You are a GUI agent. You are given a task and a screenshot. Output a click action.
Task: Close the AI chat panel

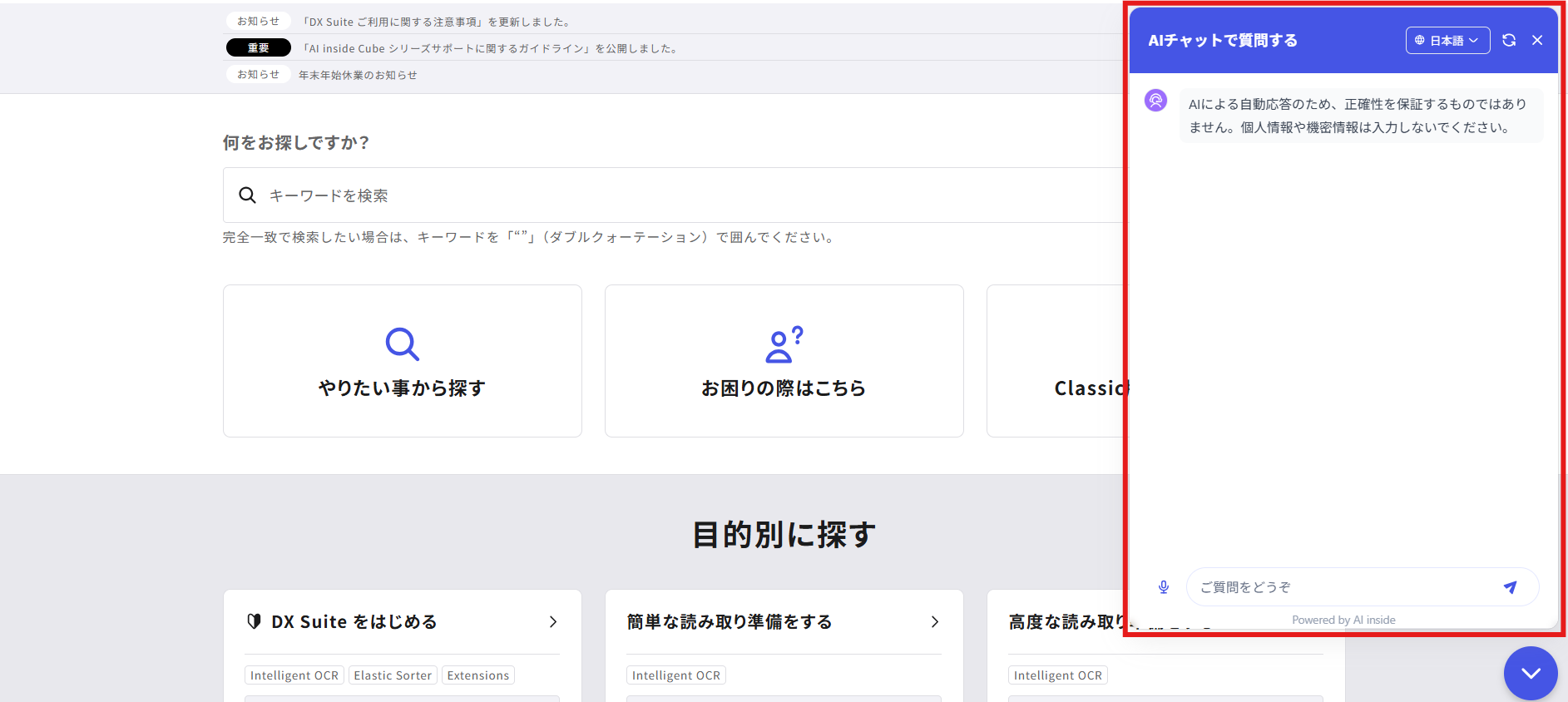[x=1537, y=40]
